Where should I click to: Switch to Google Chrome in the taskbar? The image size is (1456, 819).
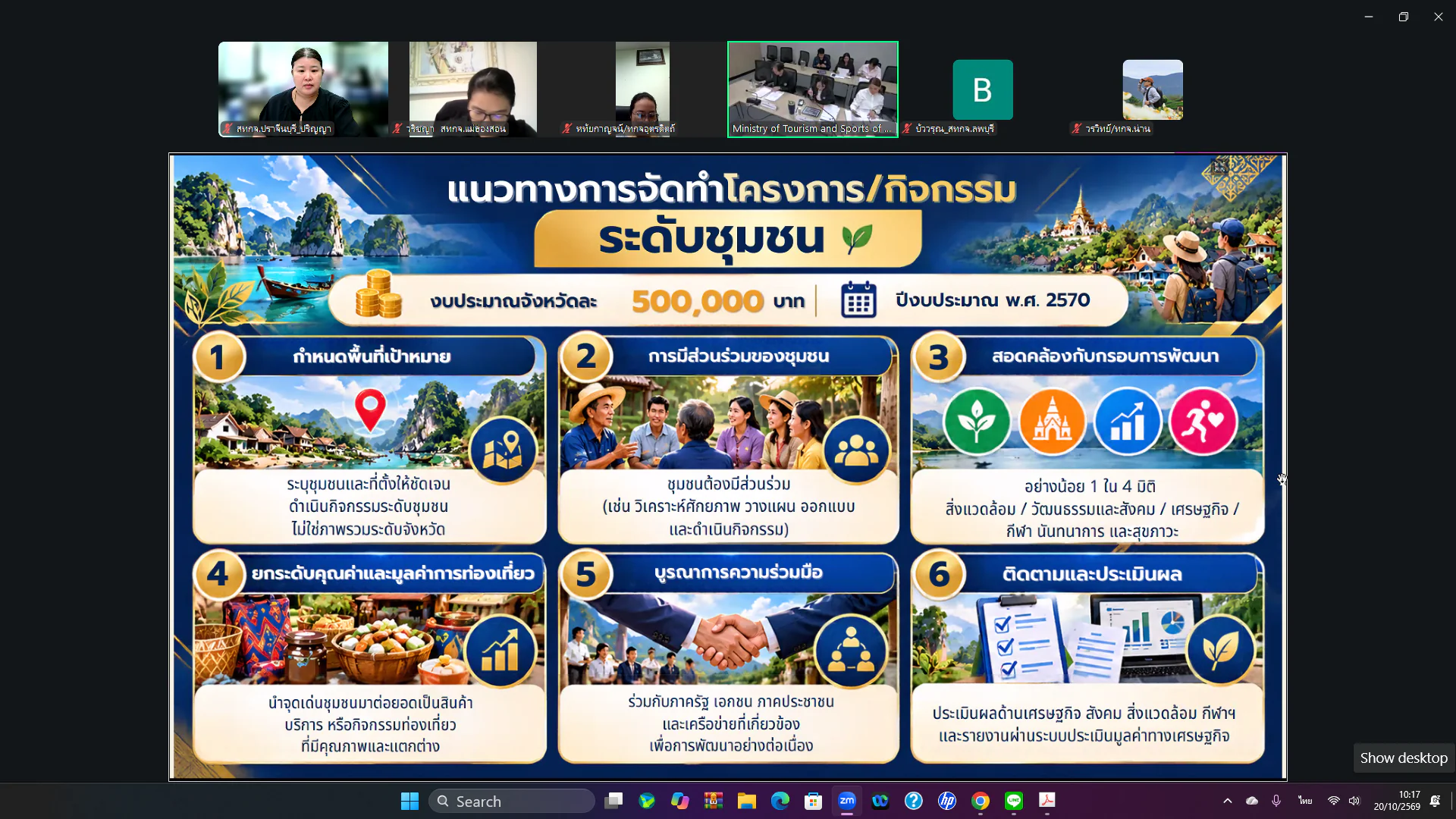click(x=981, y=801)
